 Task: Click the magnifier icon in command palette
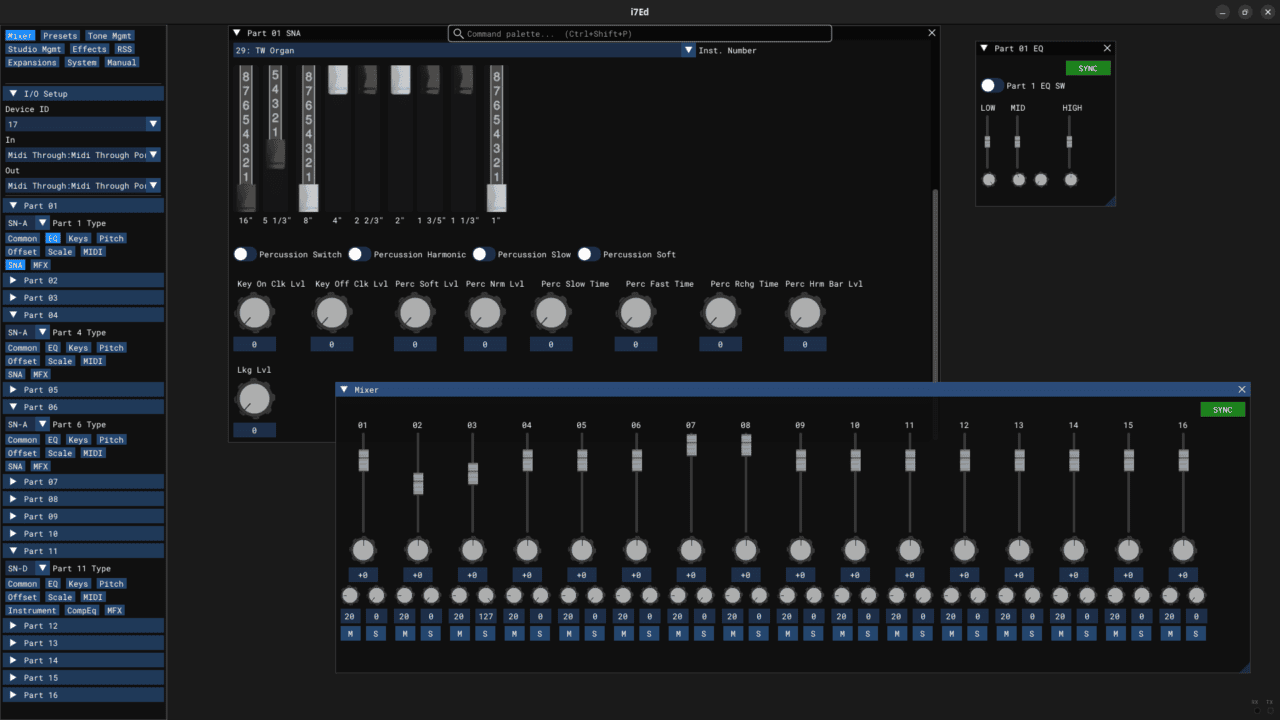click(459, 34)
